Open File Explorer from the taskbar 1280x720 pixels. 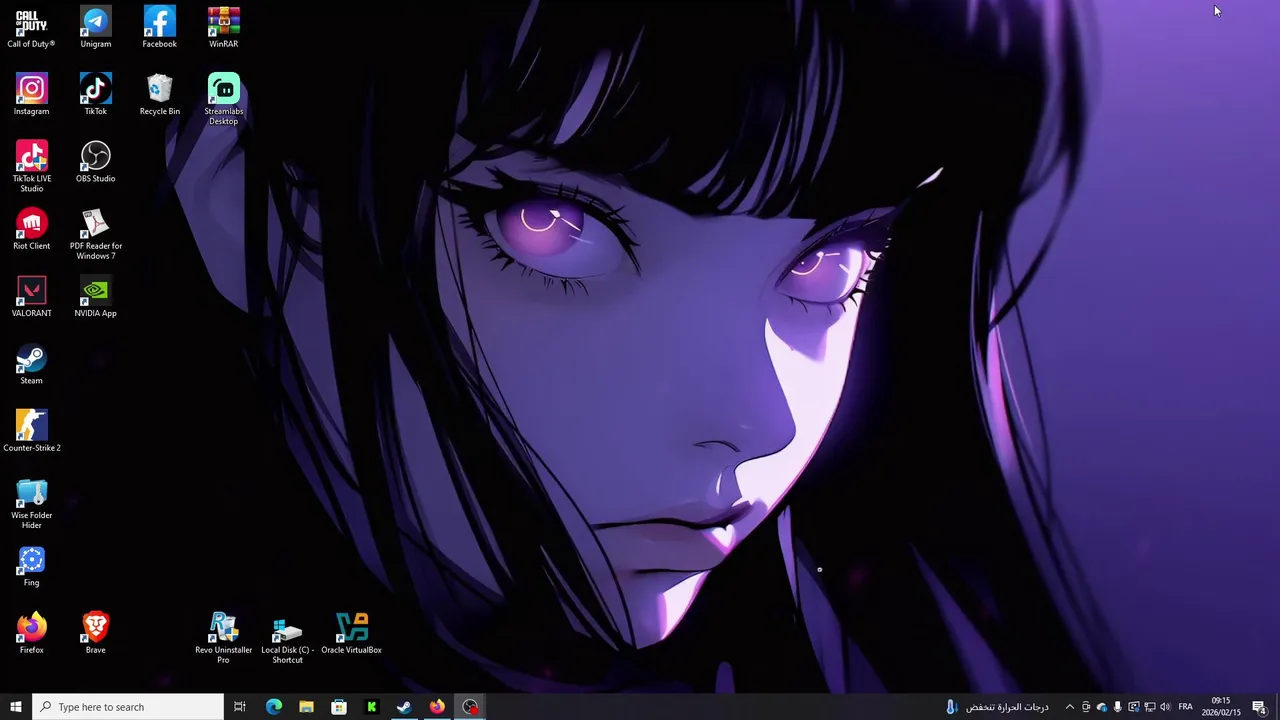click(306, 707)
